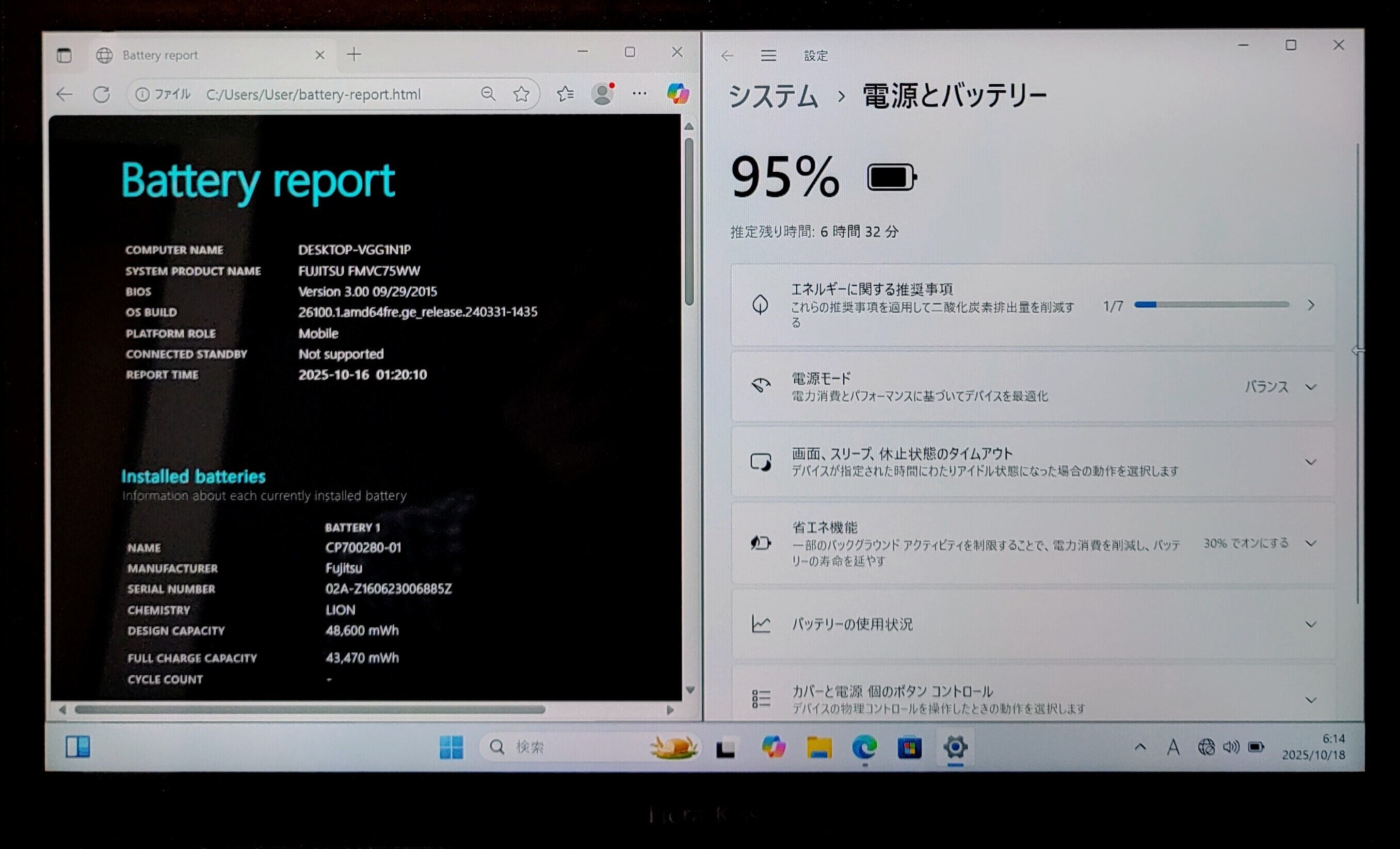Click the battery report vertical scrollbar
This screenshot has width=1400, height=849.
click(689, 221)
